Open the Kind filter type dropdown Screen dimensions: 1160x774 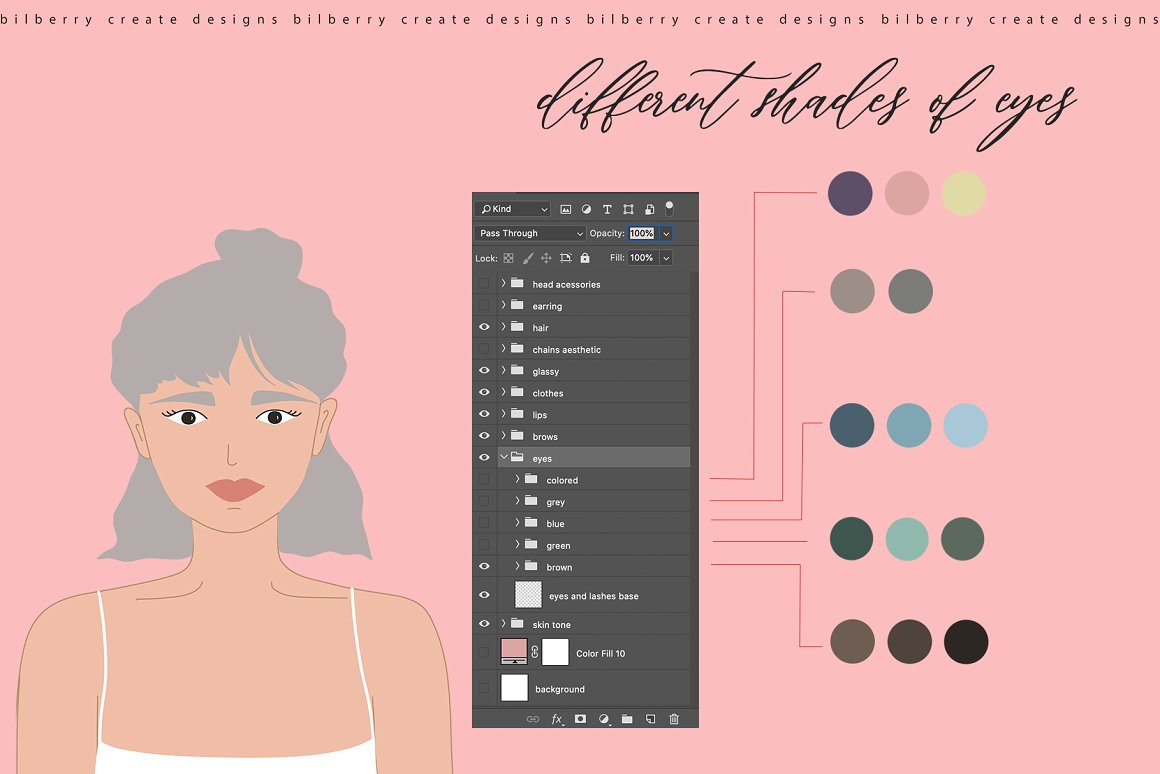click(514, 209)
